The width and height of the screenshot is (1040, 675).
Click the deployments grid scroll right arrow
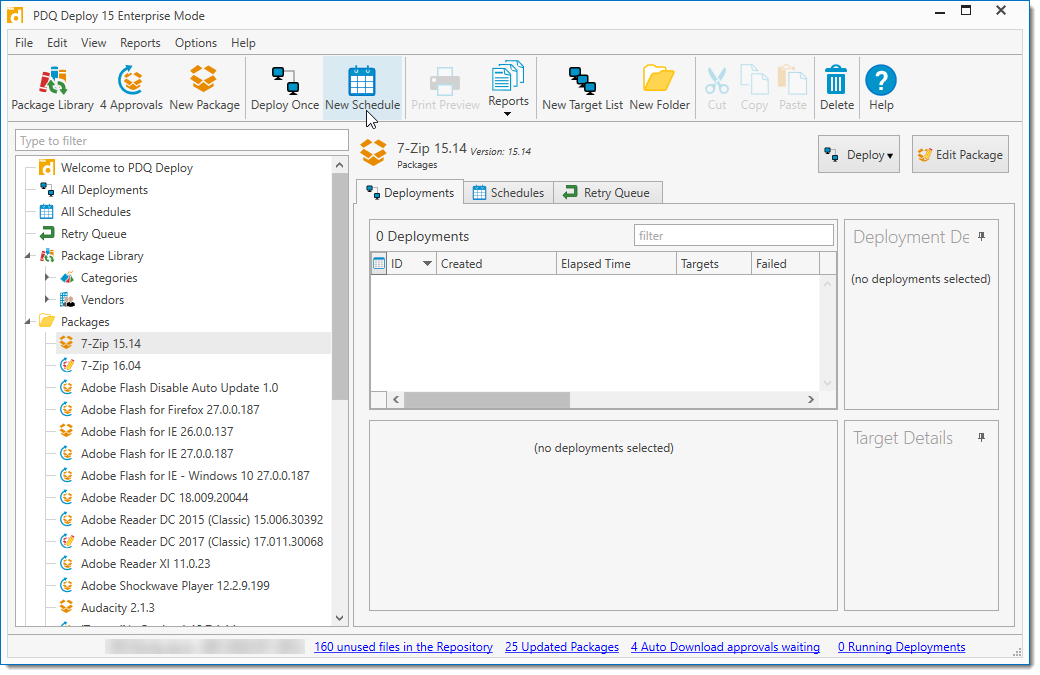pos(811,399)
